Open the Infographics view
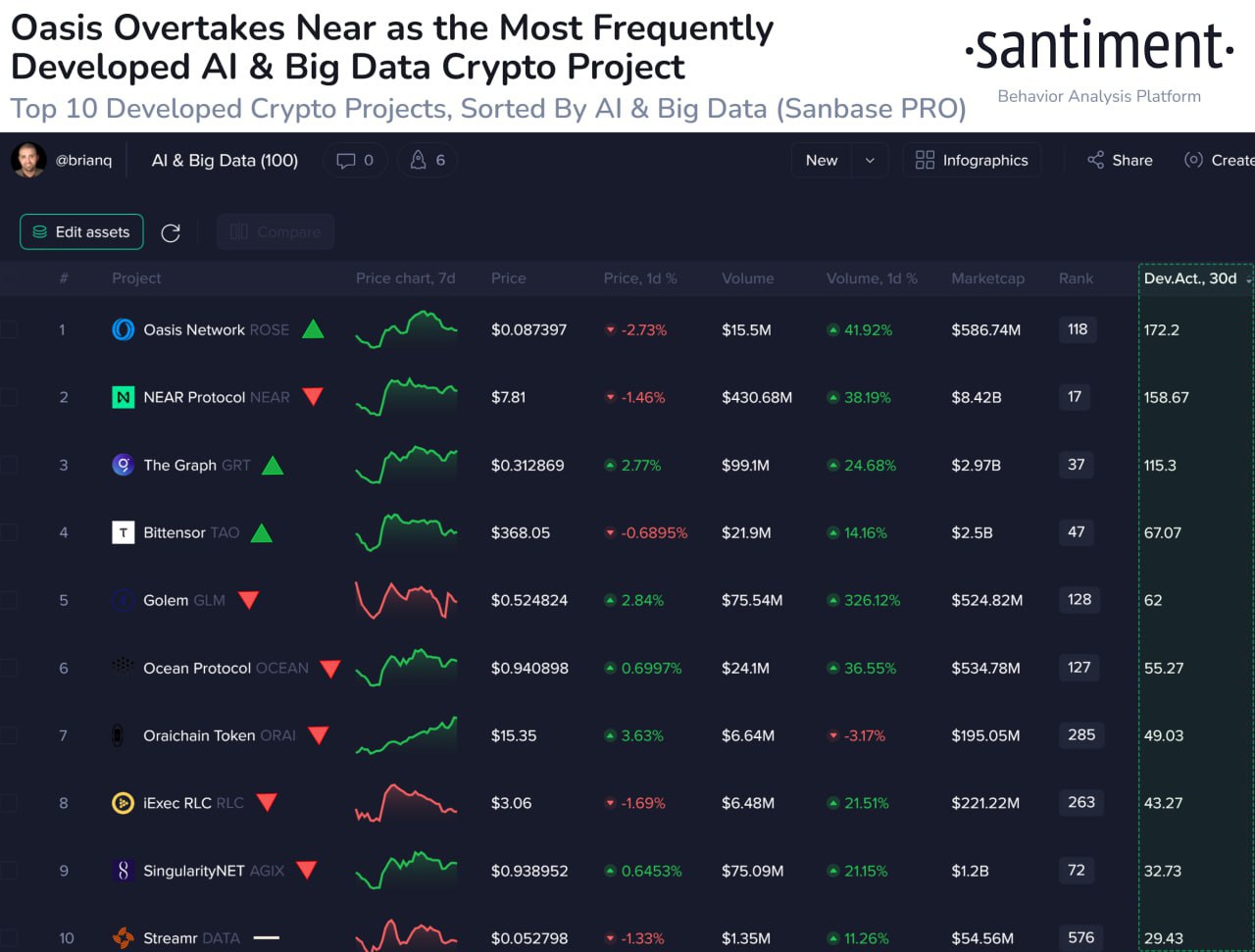Screen dimensions: 1255x952 pyautogui.click(x=972, y=160)
